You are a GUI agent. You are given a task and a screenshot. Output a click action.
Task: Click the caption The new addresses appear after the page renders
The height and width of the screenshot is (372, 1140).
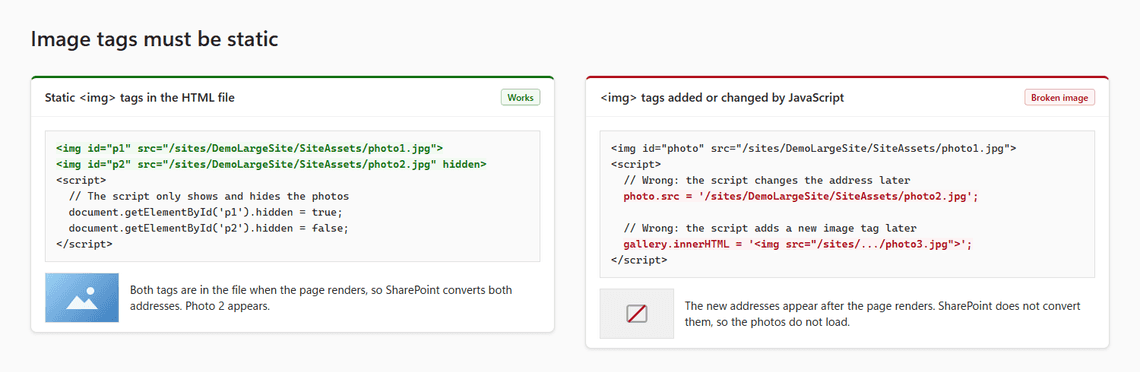pyautogui.click(x=883, y=314)
